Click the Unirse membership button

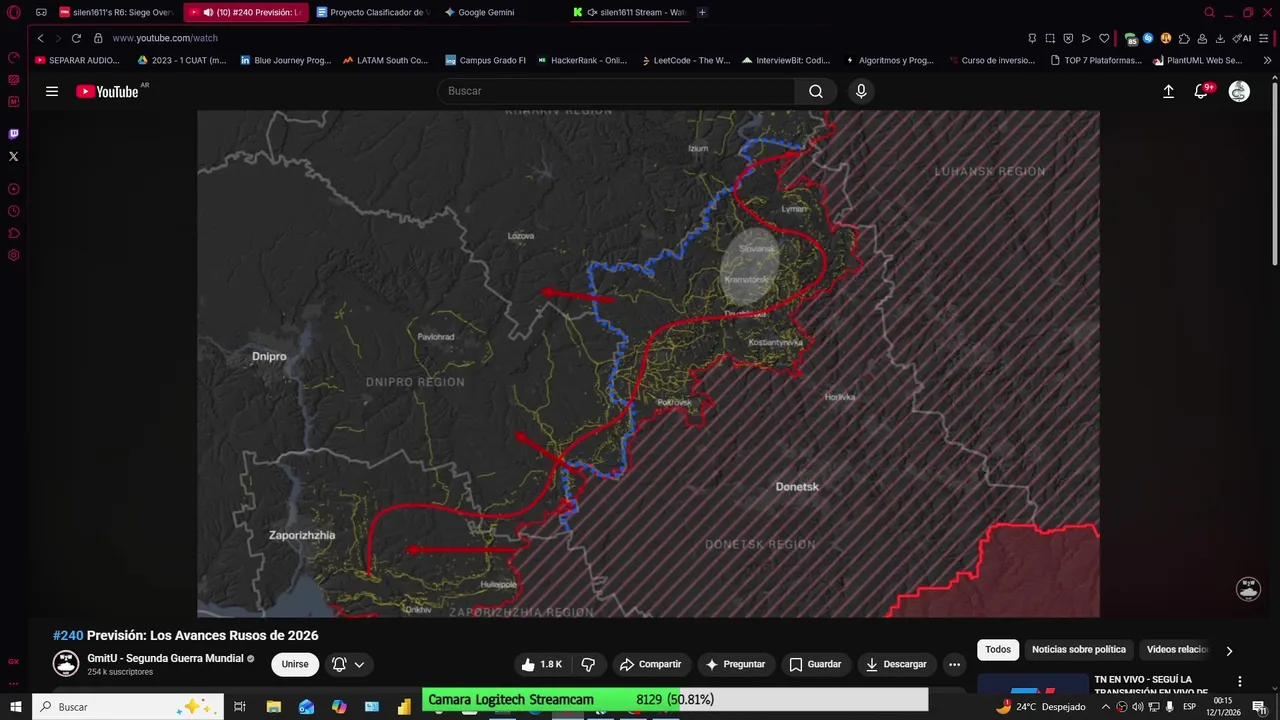coord(295,664)
